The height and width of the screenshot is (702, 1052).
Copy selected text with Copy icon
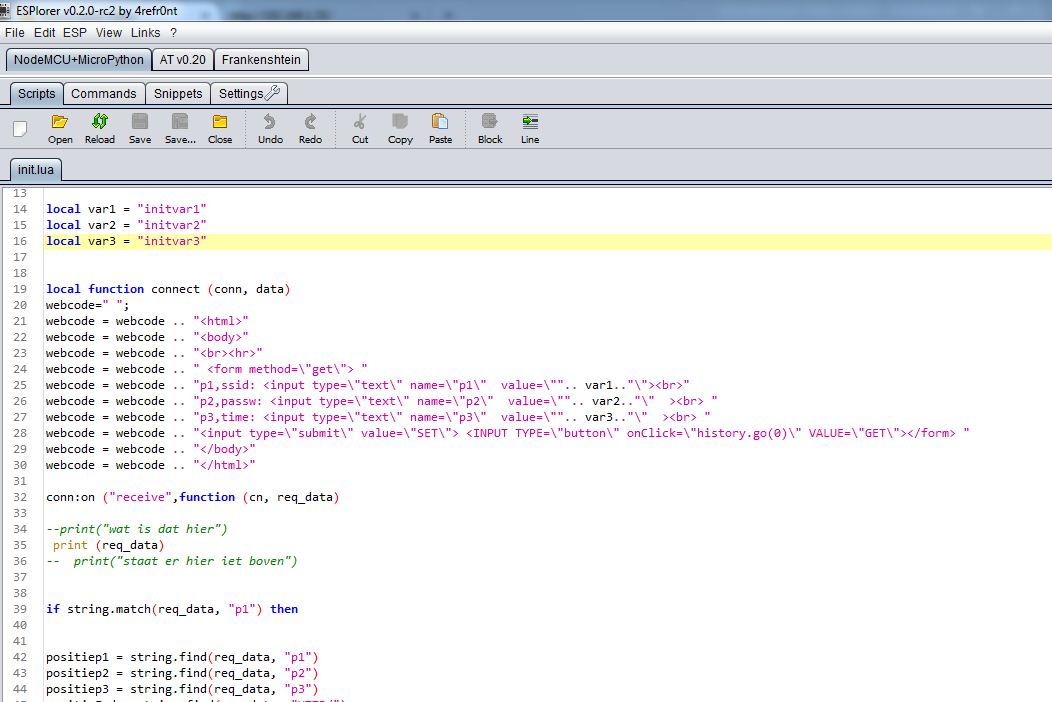click(x=400, y=129)
